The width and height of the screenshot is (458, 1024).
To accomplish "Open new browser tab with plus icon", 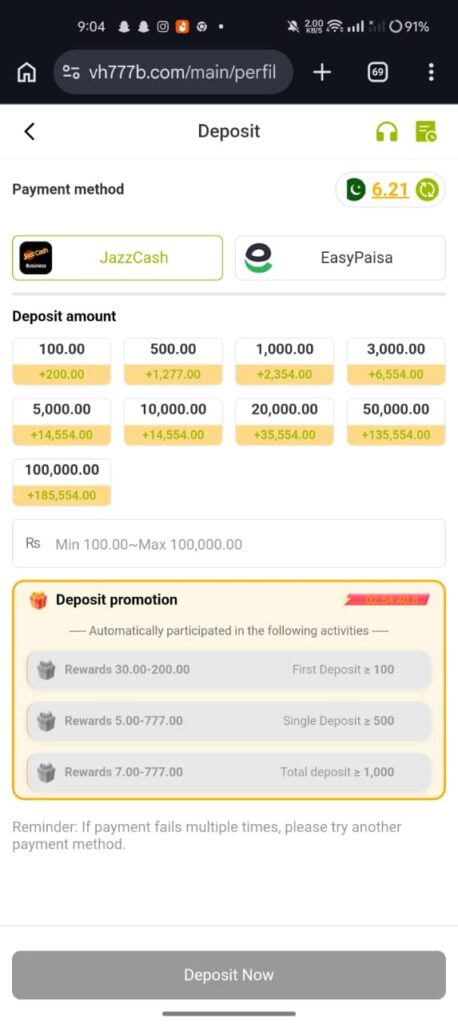I will [321, 72].
